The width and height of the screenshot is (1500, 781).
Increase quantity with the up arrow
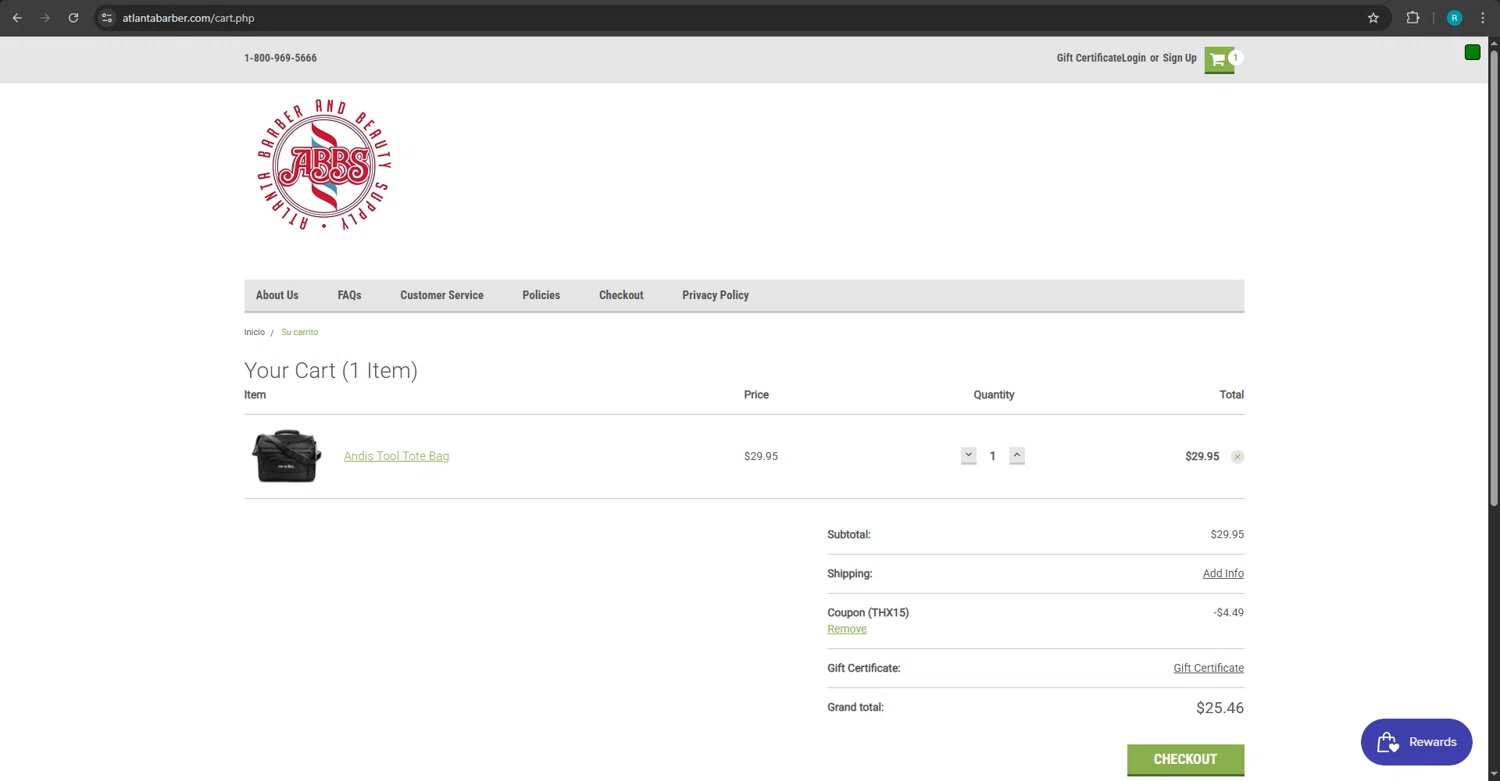[1017, 455]
